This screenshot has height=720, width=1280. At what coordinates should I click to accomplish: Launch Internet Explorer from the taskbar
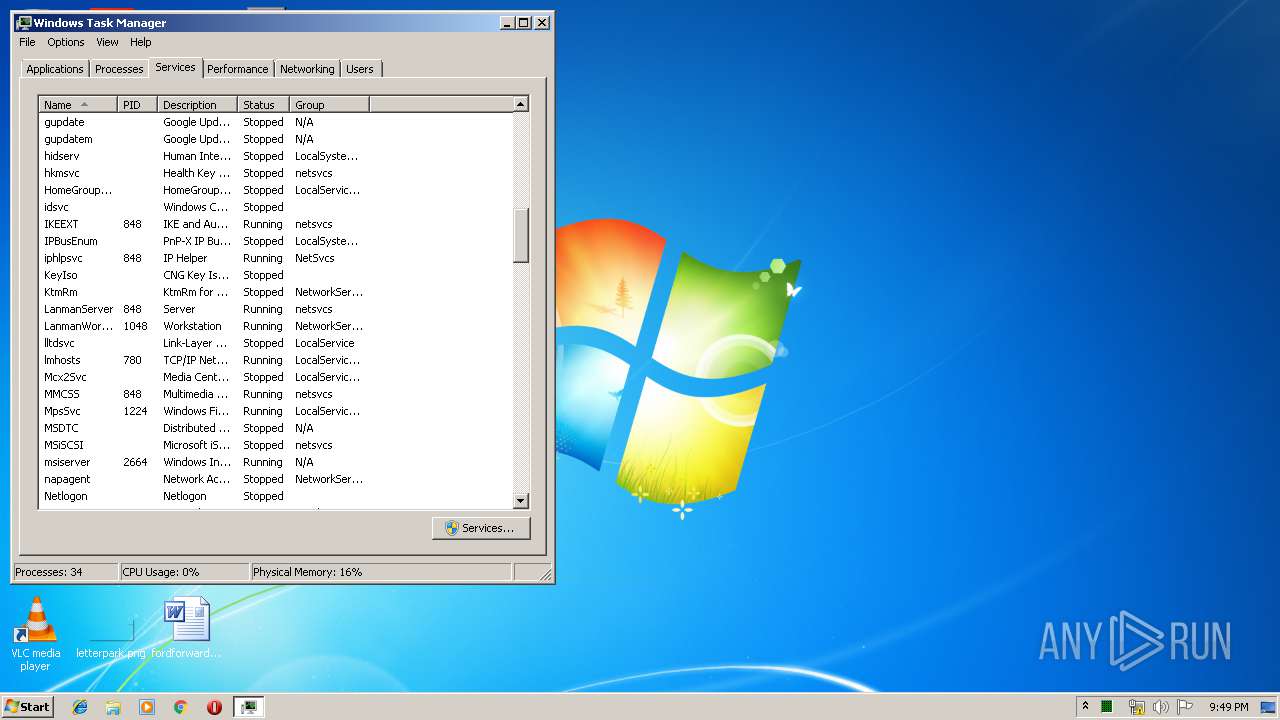[x=80, y=707]
